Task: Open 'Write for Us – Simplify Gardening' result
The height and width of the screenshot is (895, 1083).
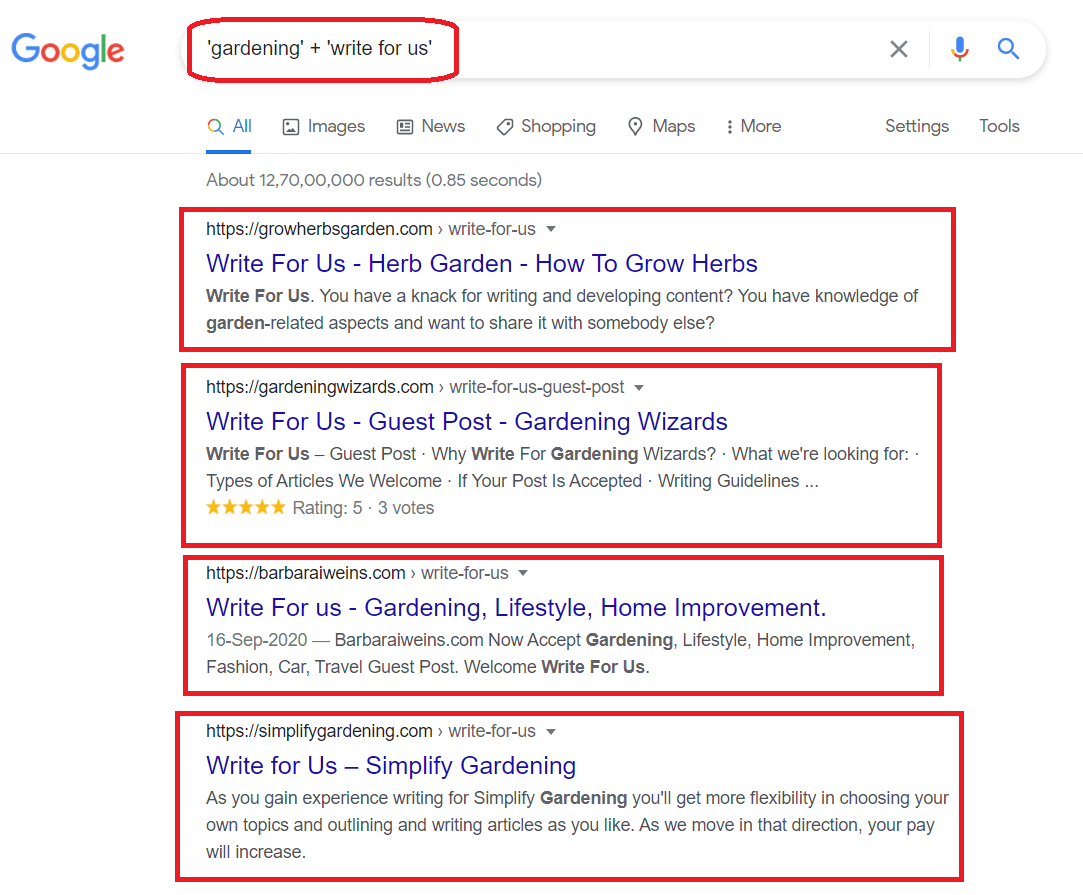Action: click(x=391, y=766)
